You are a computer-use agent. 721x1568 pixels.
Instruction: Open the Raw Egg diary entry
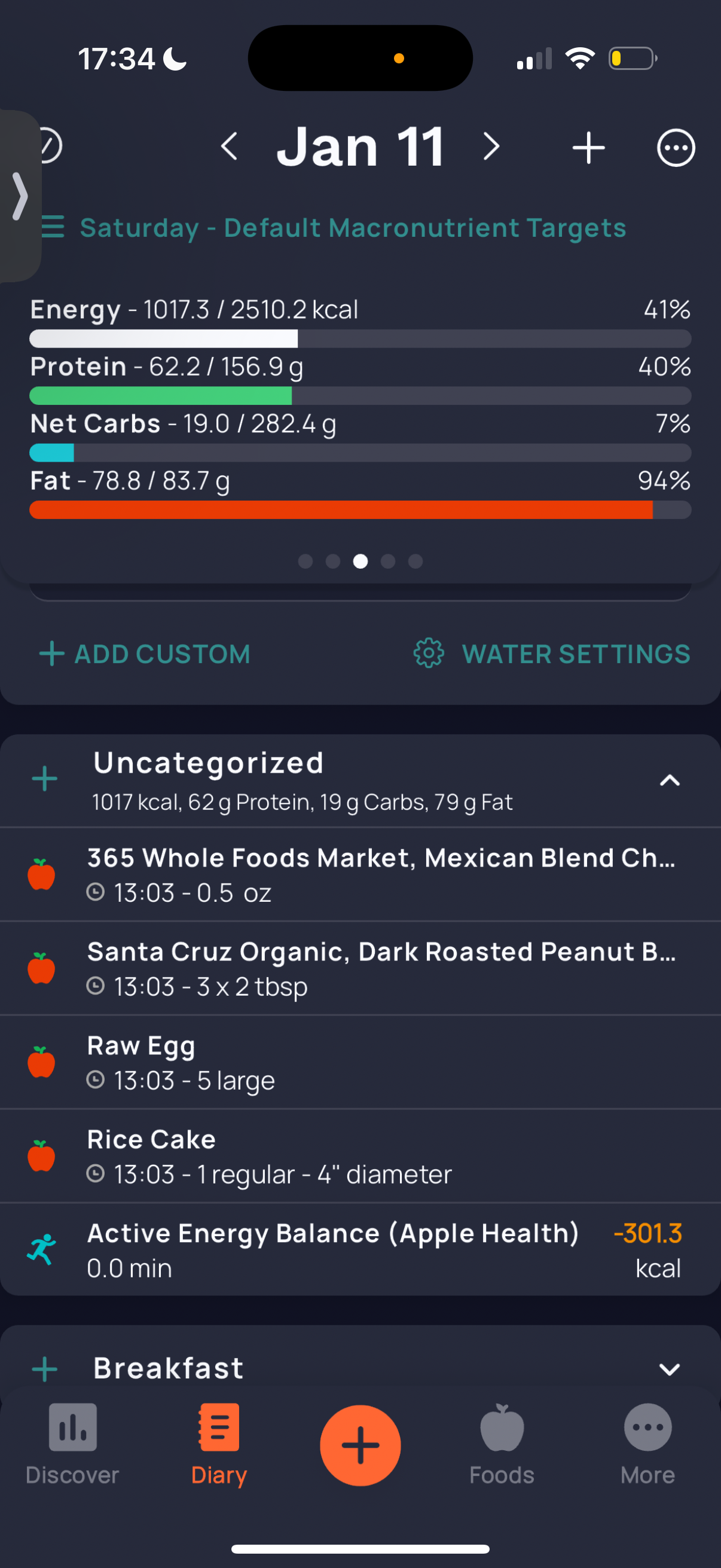(360, 1062)
